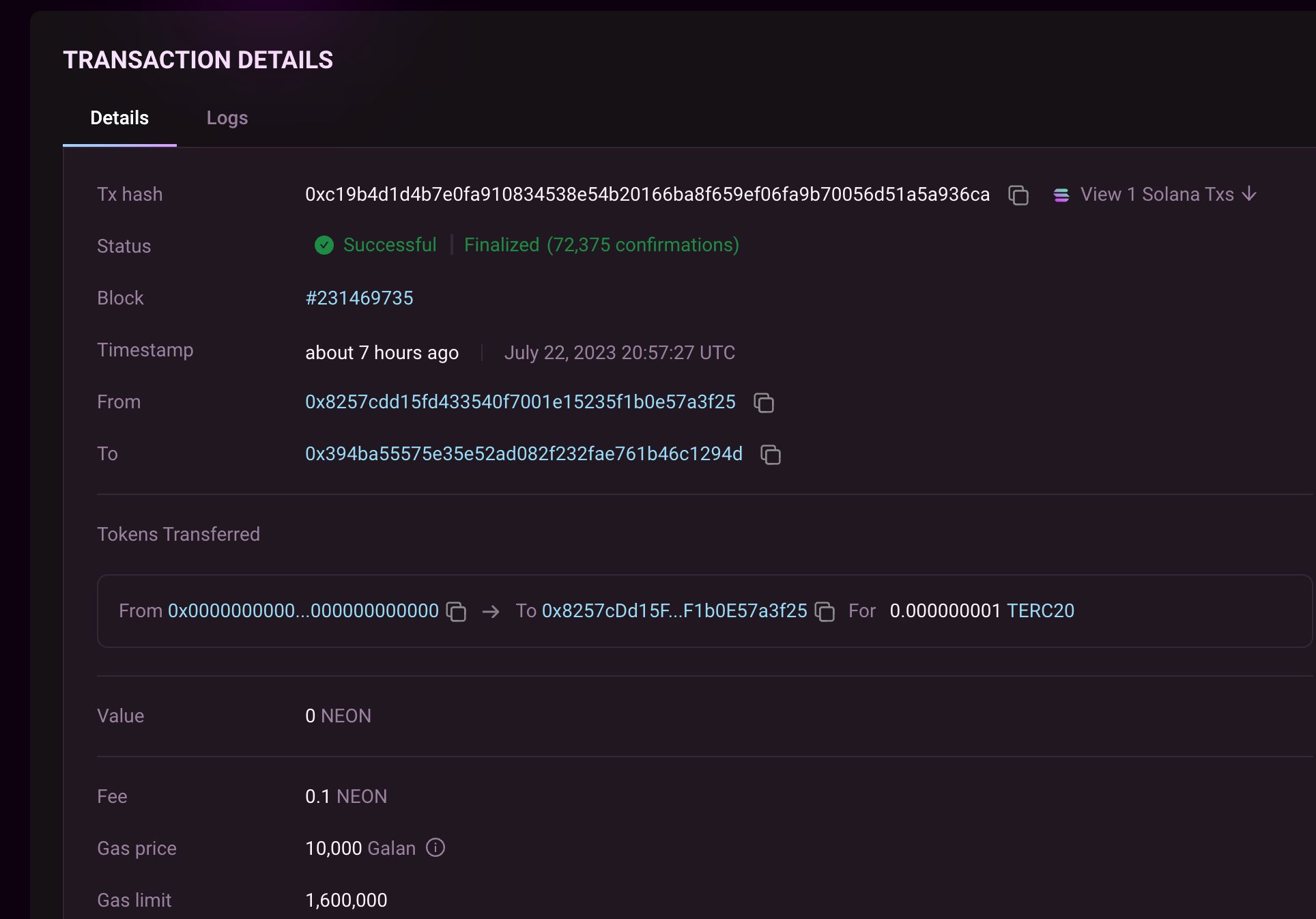Image resolution: width=1316 pixels, height=919 pixels.
Task: Switch to the Logs tab
Action: coord(227,117)
